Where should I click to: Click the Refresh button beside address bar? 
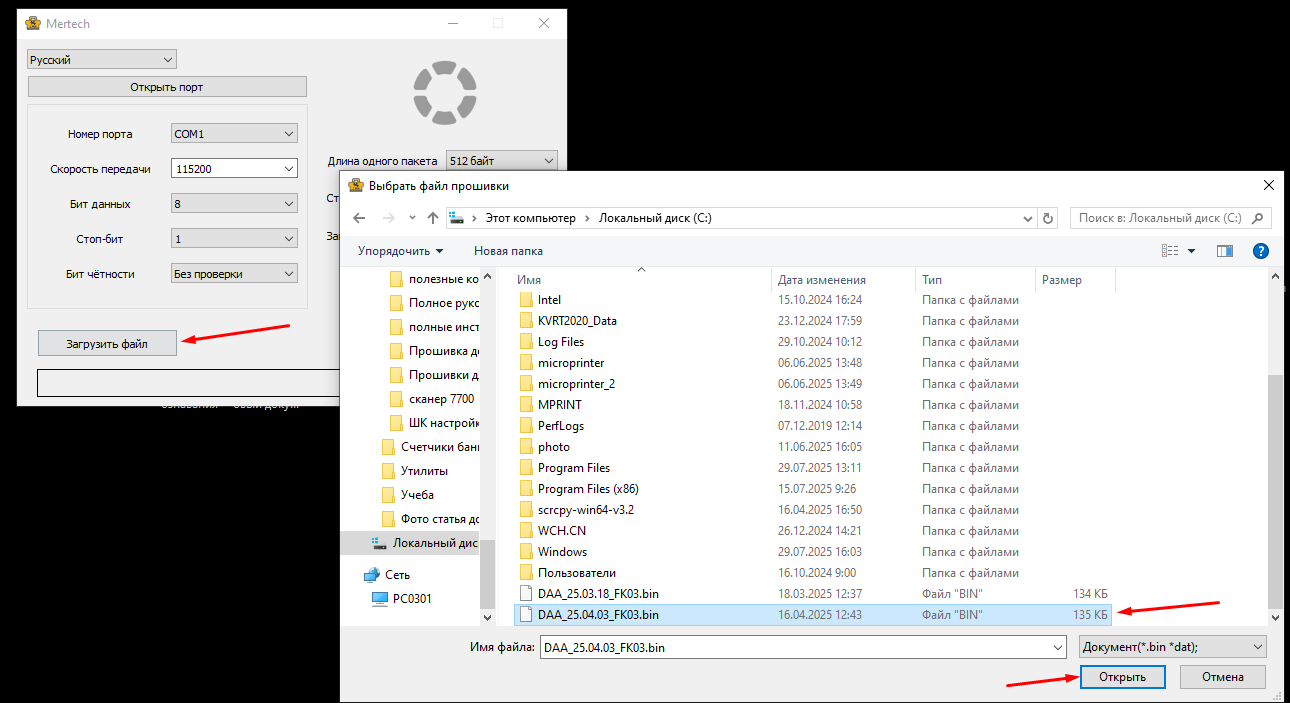coord(1048,218)
